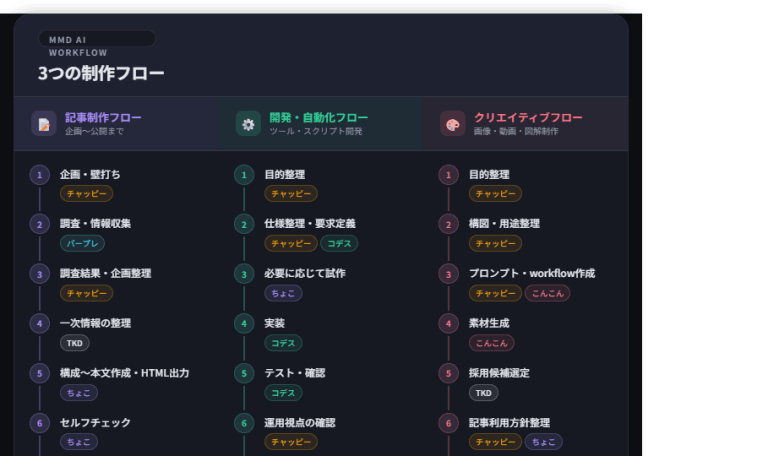Click the チャッピー tag under 記事利用方針整理
The width and height of the screenshot is (768, 456).
click(x=495, y=442)
